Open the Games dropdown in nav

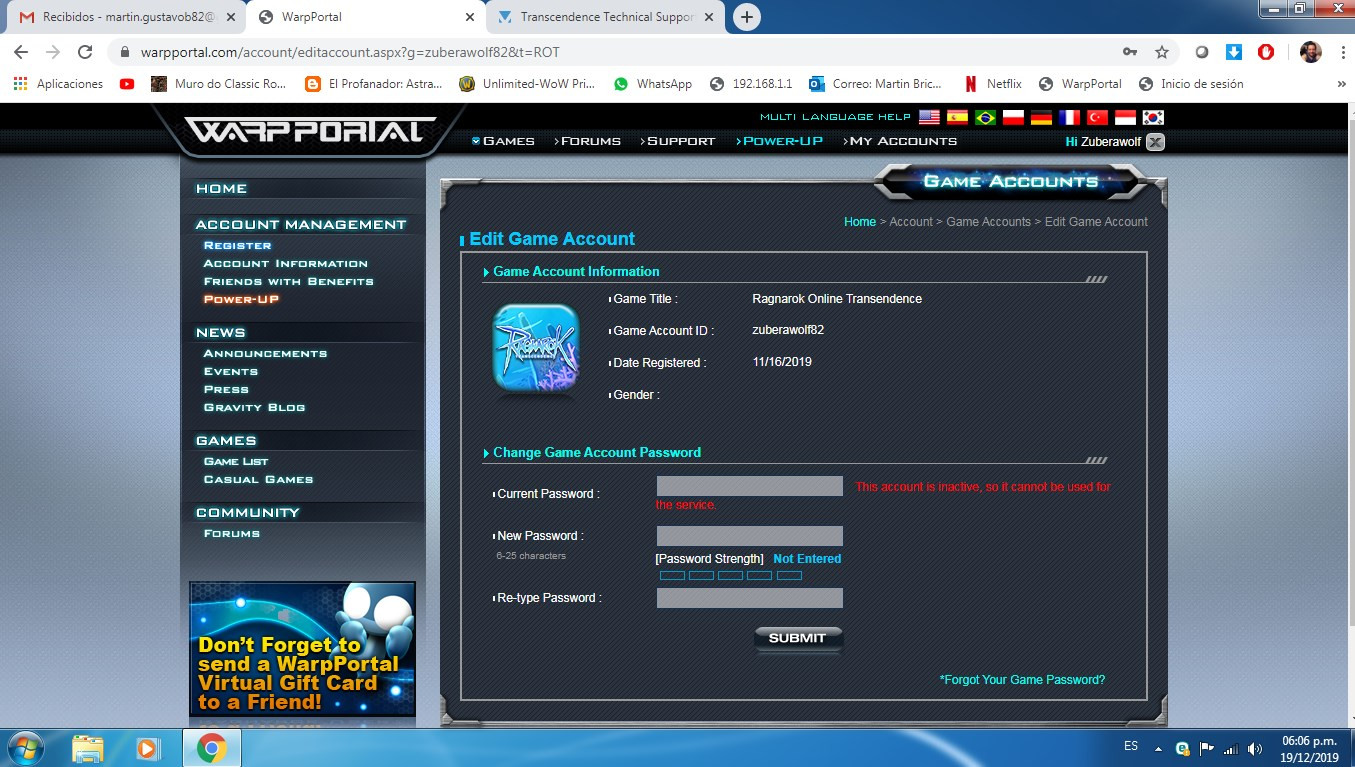coord(503,141)
